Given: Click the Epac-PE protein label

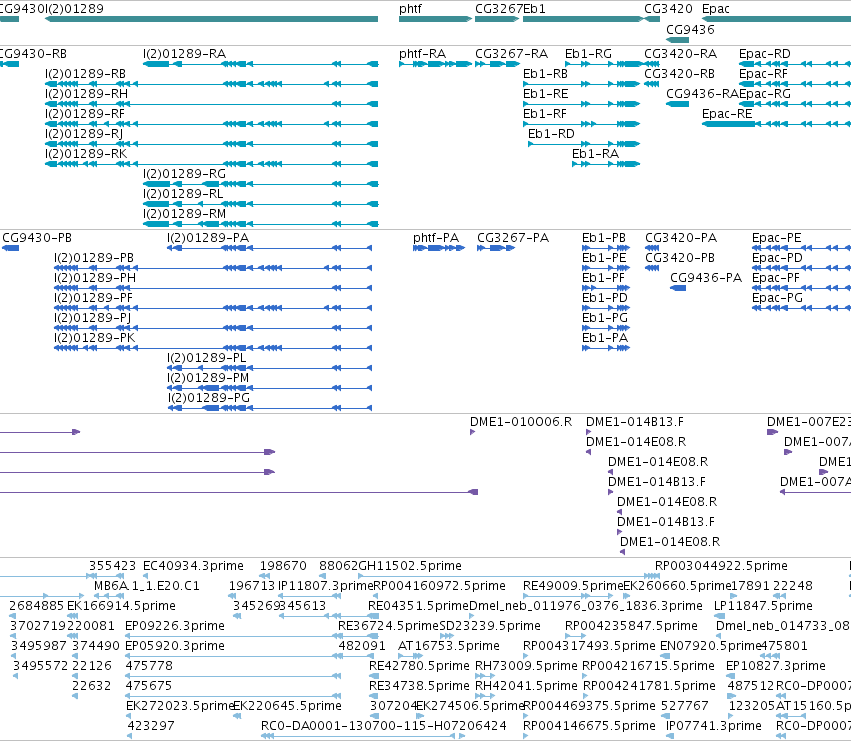Looking at the screenshot, I should pyautogui.click(x=777, y=238).
